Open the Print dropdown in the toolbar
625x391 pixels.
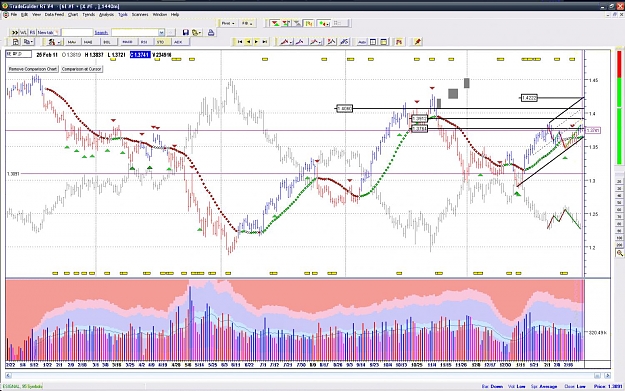tap(228, 24)
